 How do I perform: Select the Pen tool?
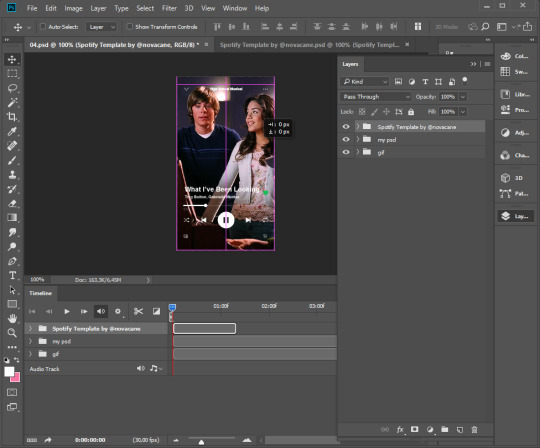coord(12,261)
